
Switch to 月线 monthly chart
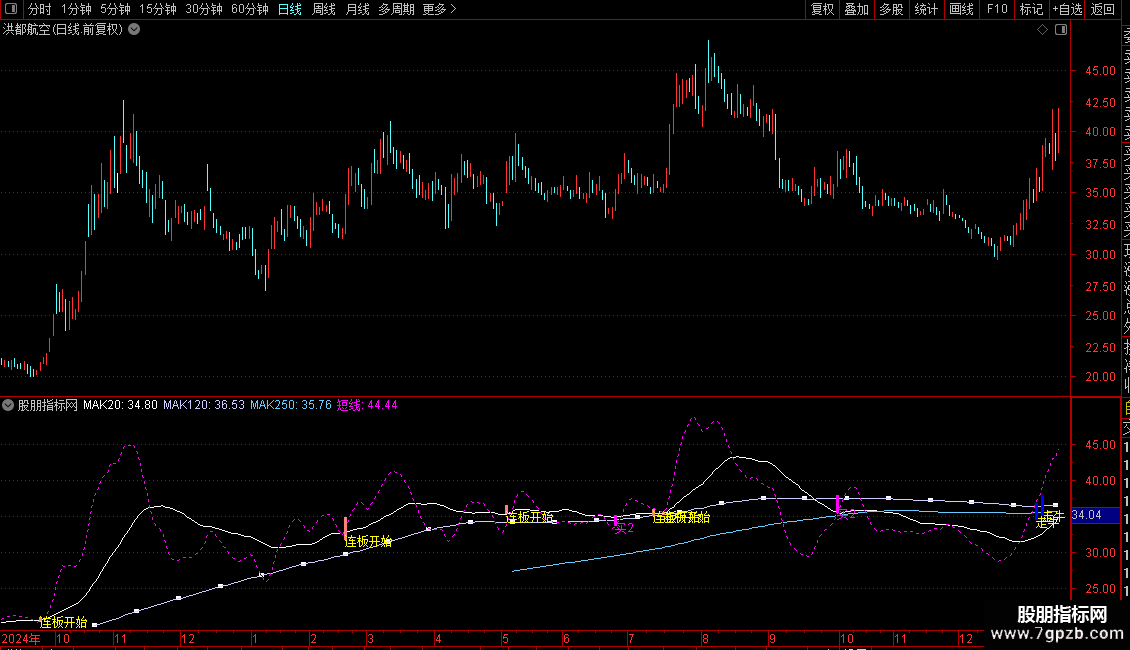point(357,9)
